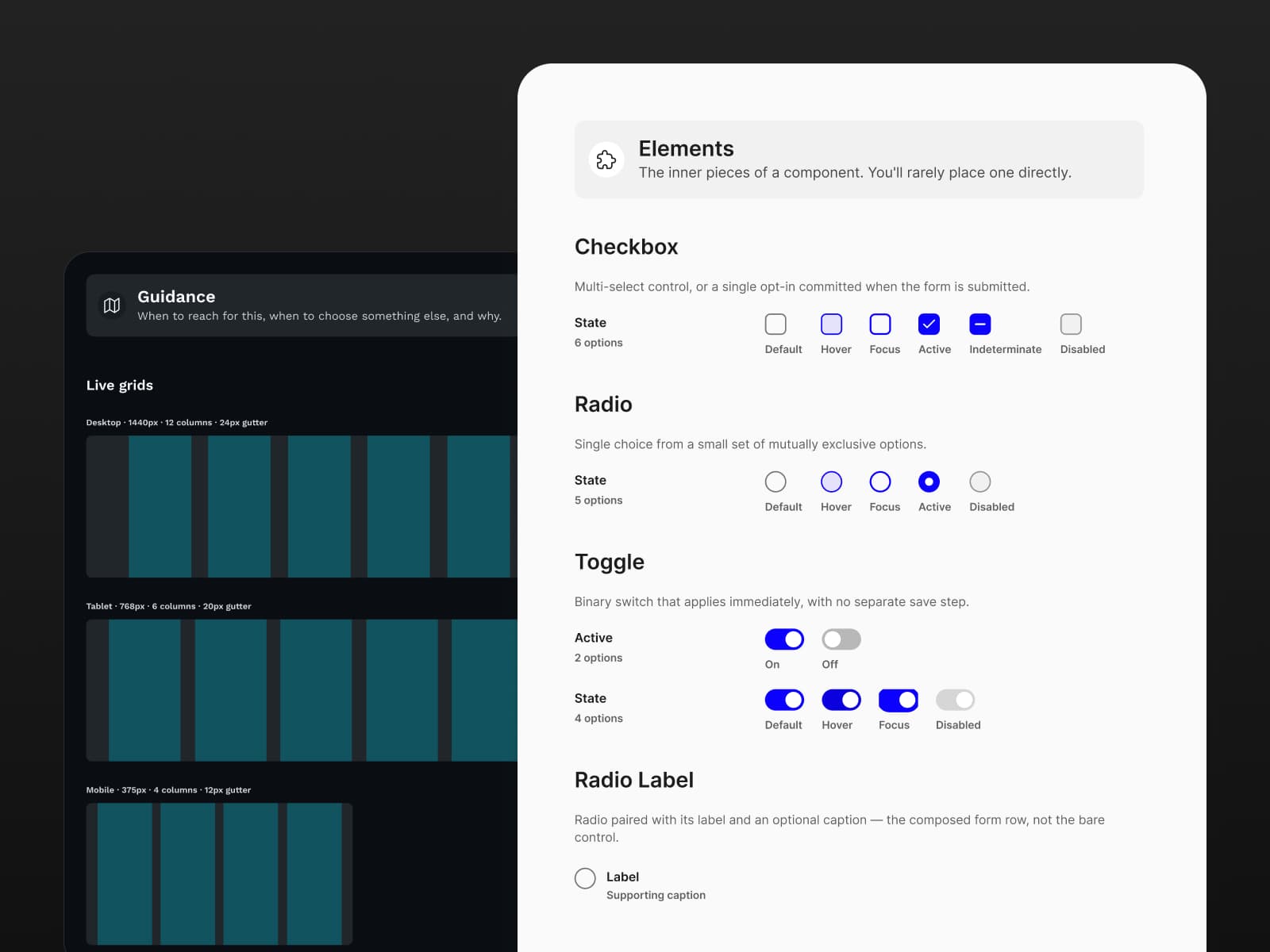Flip the Hover state toggle
Viewport: 1270px width, 952px height.
[841, 700]
